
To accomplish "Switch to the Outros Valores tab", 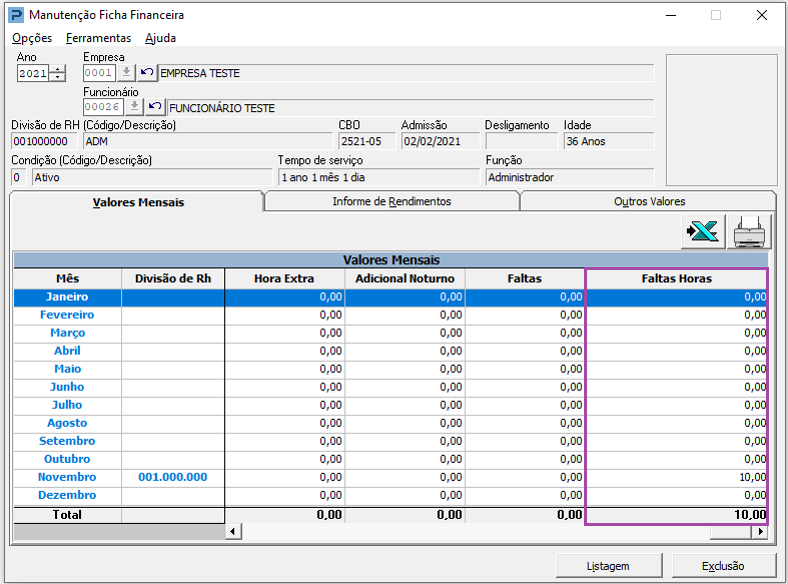I will (x=649, y=202).
